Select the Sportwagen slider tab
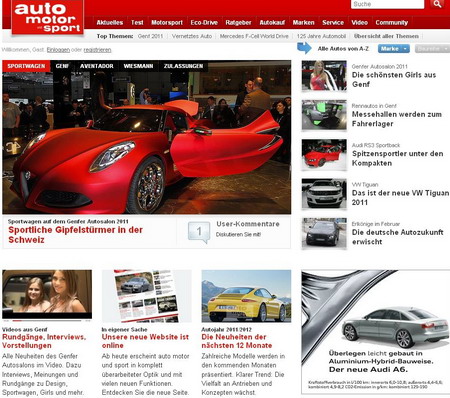This screenshot has width=450, height=398. click(x=26, y=66)
